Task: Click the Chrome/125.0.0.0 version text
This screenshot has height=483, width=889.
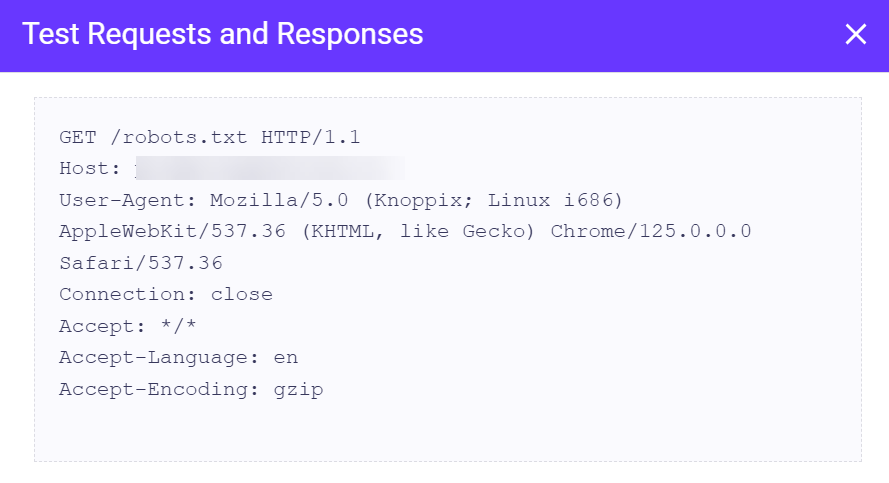Action: pyautogui.click(x=651, y=231)
